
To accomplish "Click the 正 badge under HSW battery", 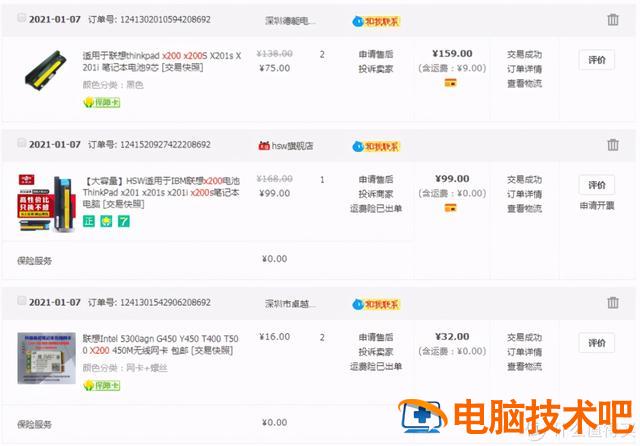I will click(89, 221).
